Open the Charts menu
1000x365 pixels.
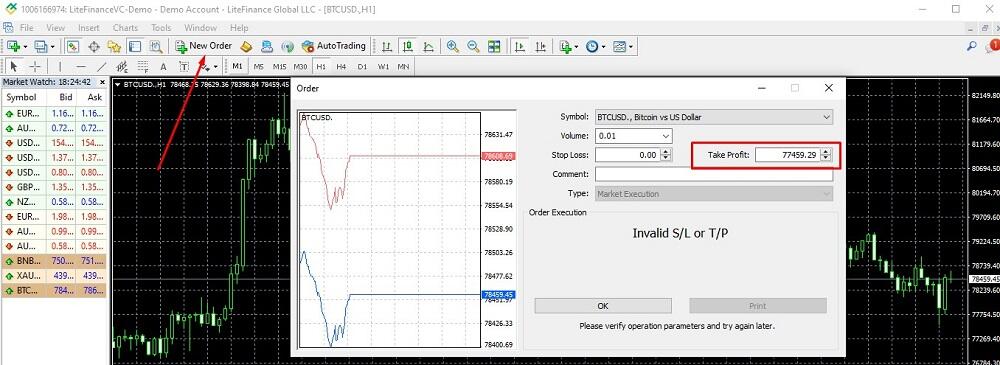pyautogui.click(x=125, y=28)
